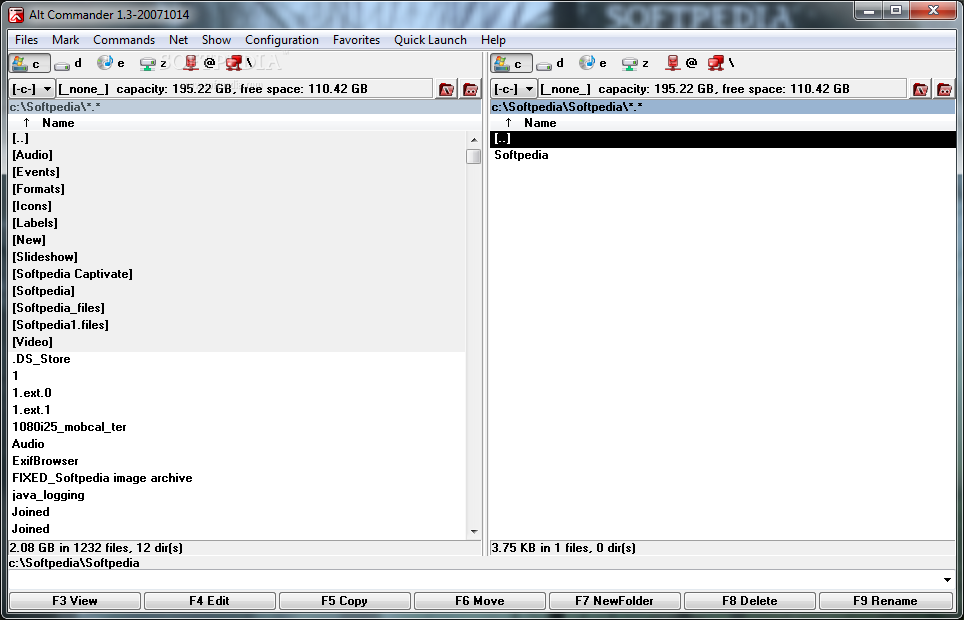Select highlighted [..] entry in right panel
The width and height of the screenshot is (964, 620).
click(x=723, y=139)
